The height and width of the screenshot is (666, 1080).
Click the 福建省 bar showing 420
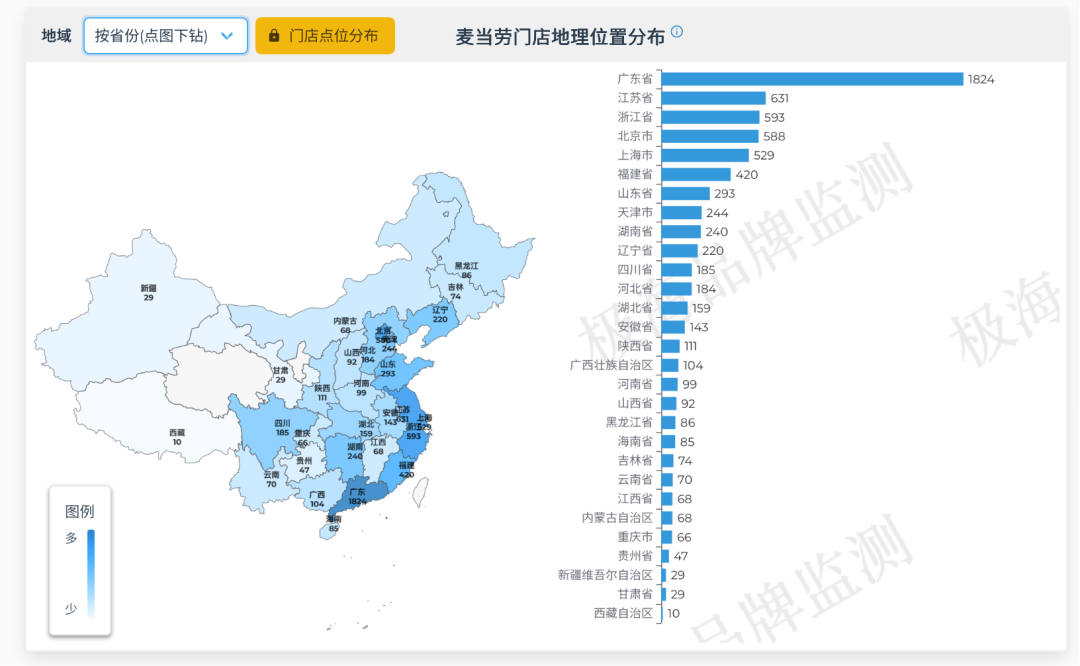(696, 174)
